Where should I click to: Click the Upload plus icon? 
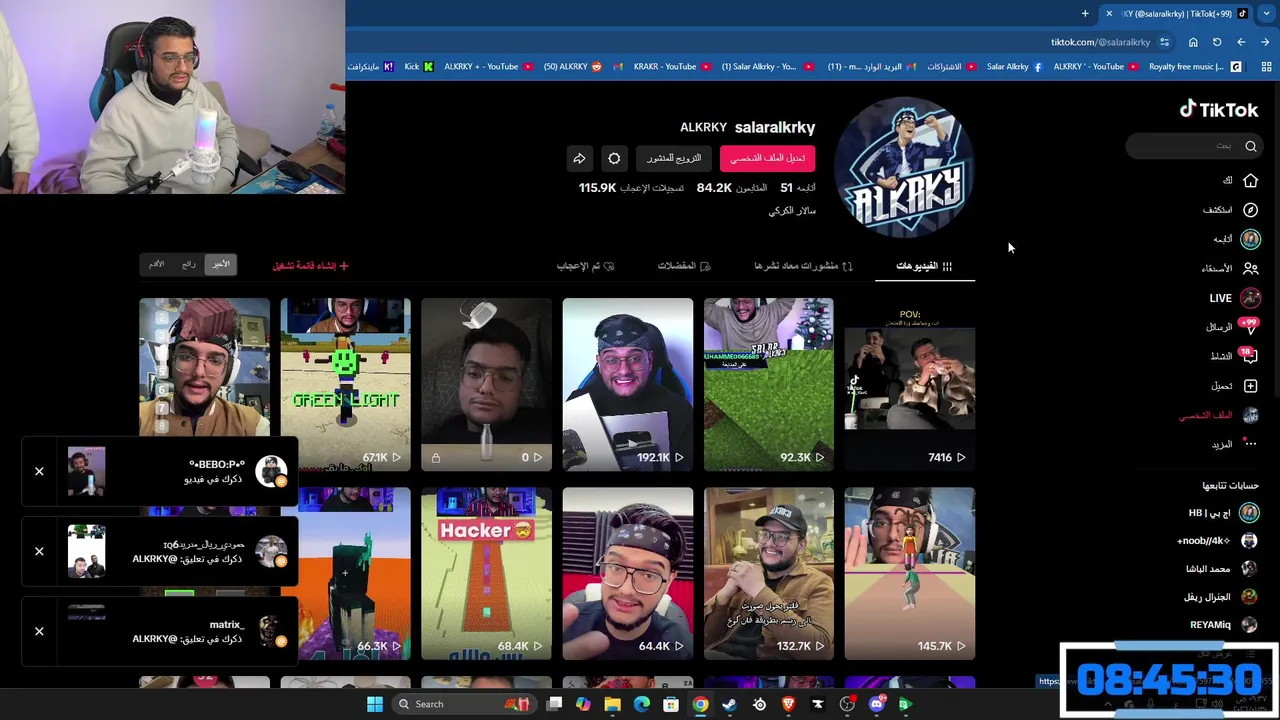[1250, 386]
